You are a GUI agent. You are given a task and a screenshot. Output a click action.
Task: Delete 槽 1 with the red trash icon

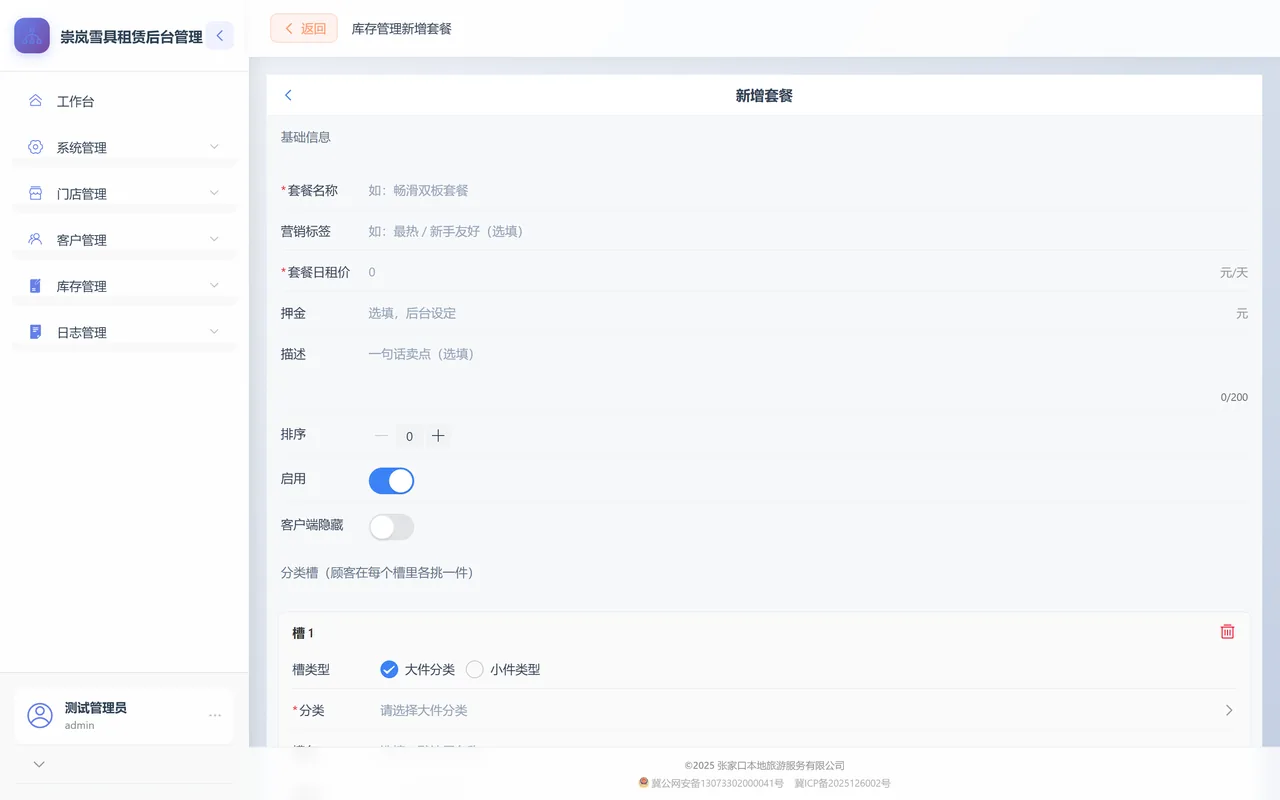1227,632
